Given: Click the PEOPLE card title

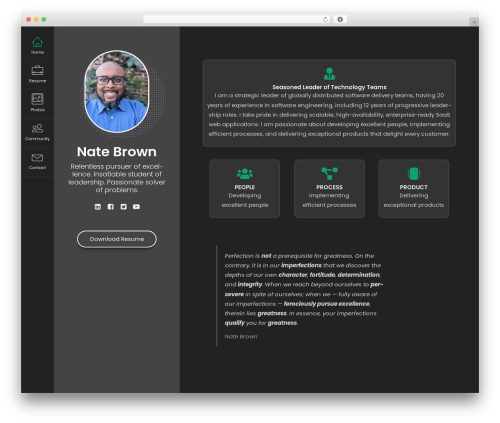Looking at the screenshot, I should tap(245, 187).
